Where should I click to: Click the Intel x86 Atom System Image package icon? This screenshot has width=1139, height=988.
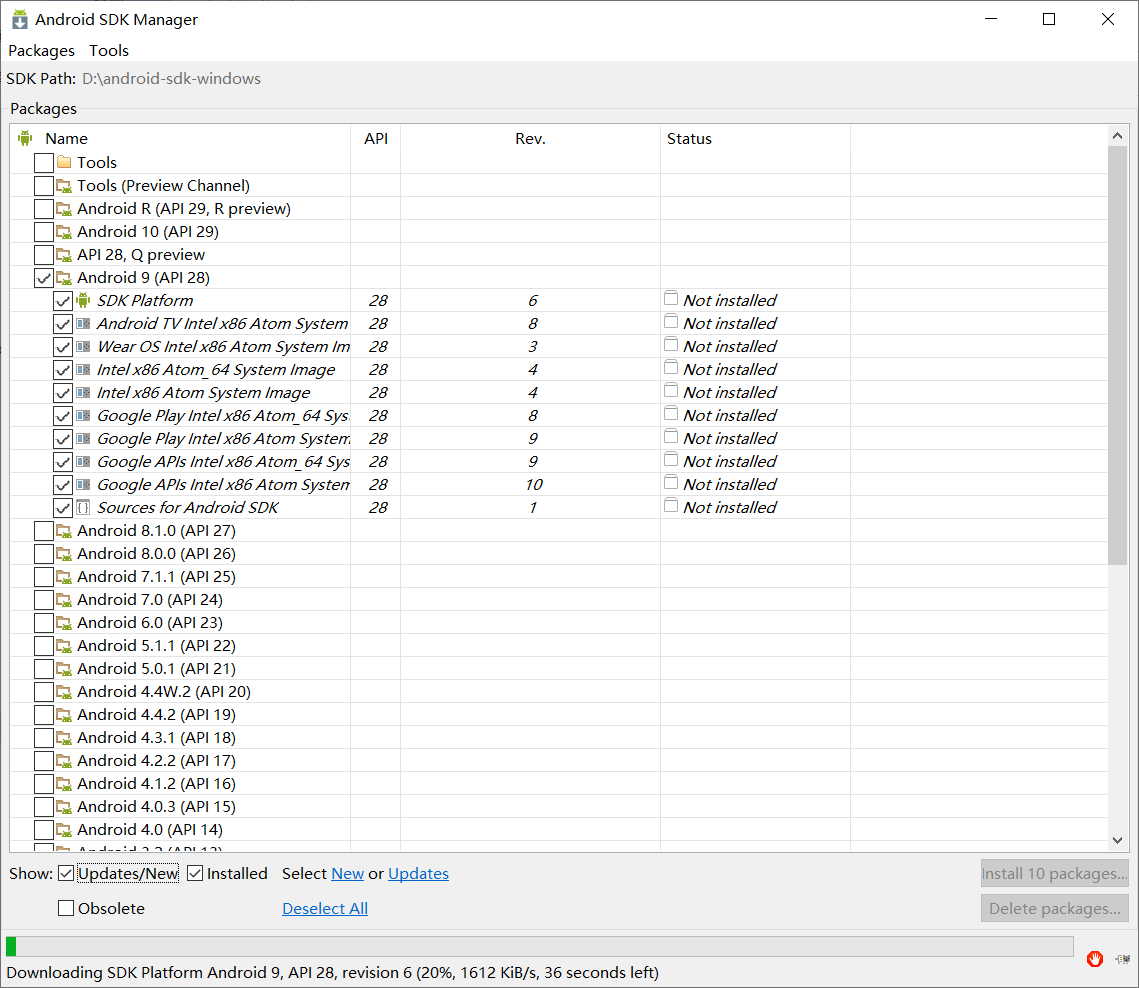coord(84,392)
